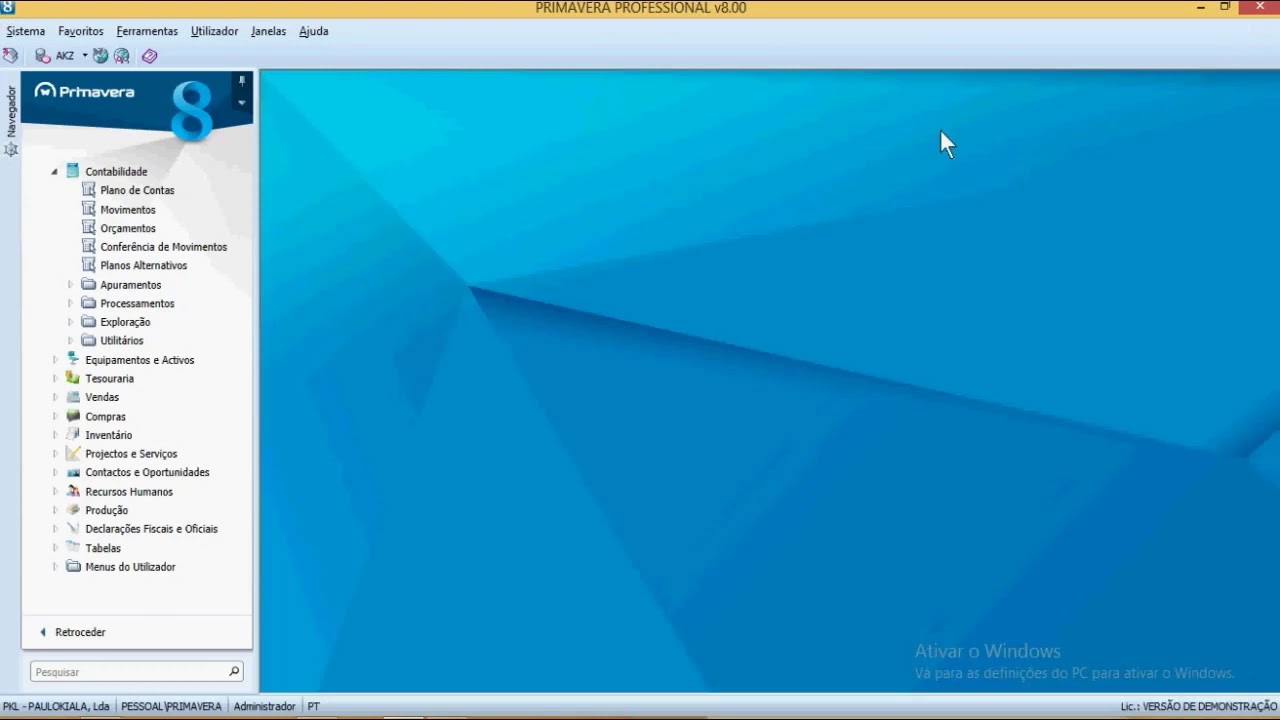Expand the Vendas node arrow
Screen dimensions: 1280x720
(x=56, y=398)
